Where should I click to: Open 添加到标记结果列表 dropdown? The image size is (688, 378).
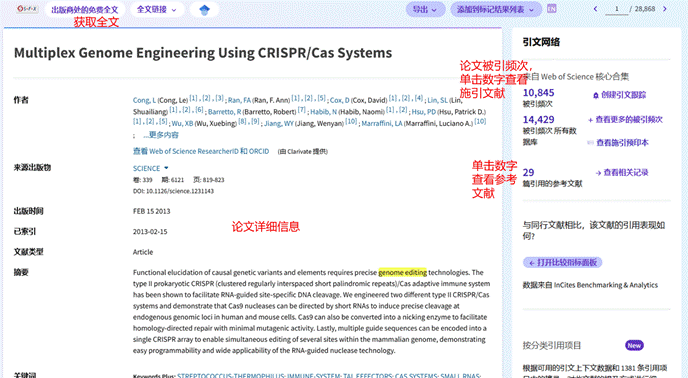[x=495, y=9]
